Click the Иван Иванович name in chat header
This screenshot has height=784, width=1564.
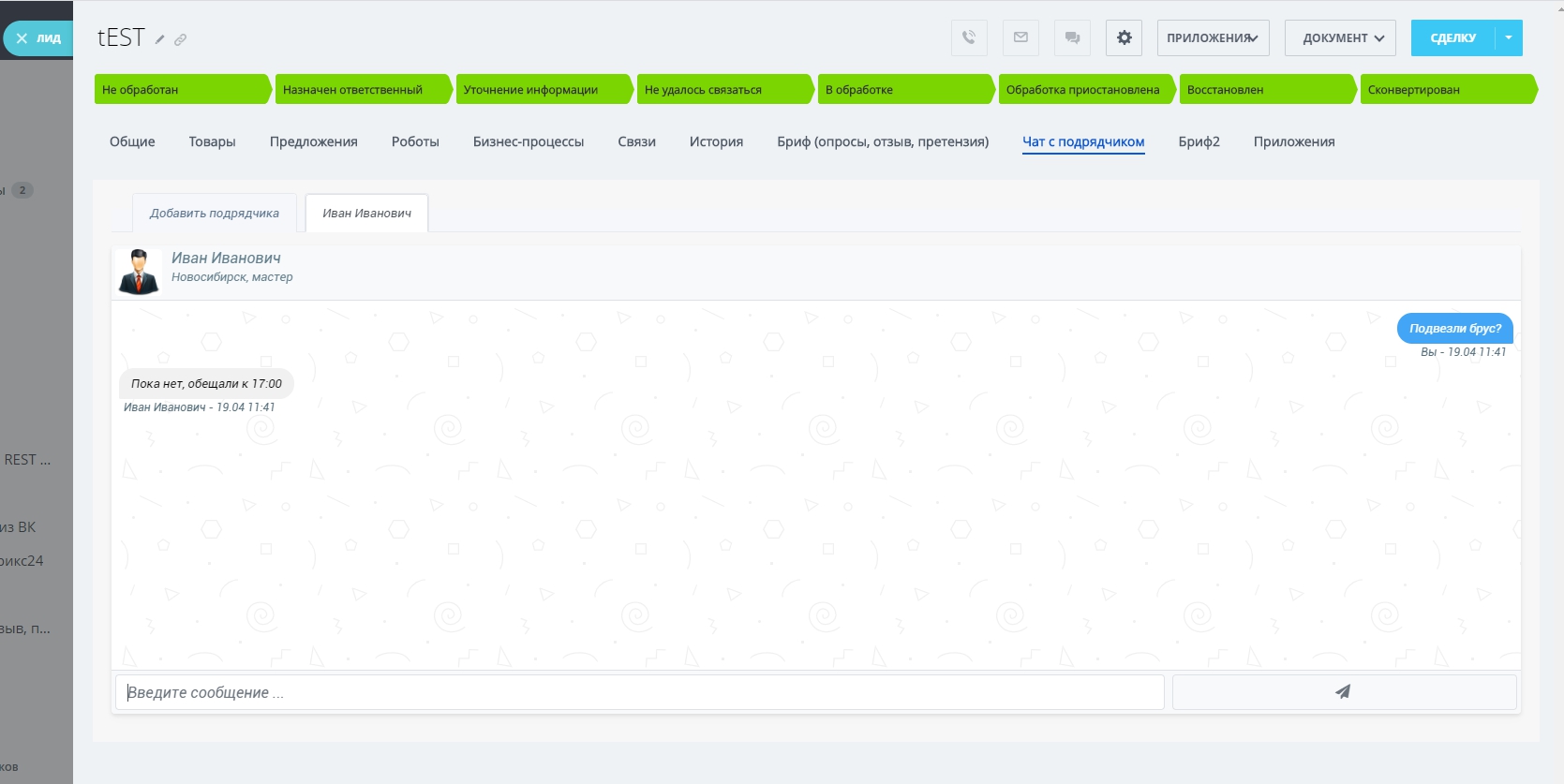226,258
